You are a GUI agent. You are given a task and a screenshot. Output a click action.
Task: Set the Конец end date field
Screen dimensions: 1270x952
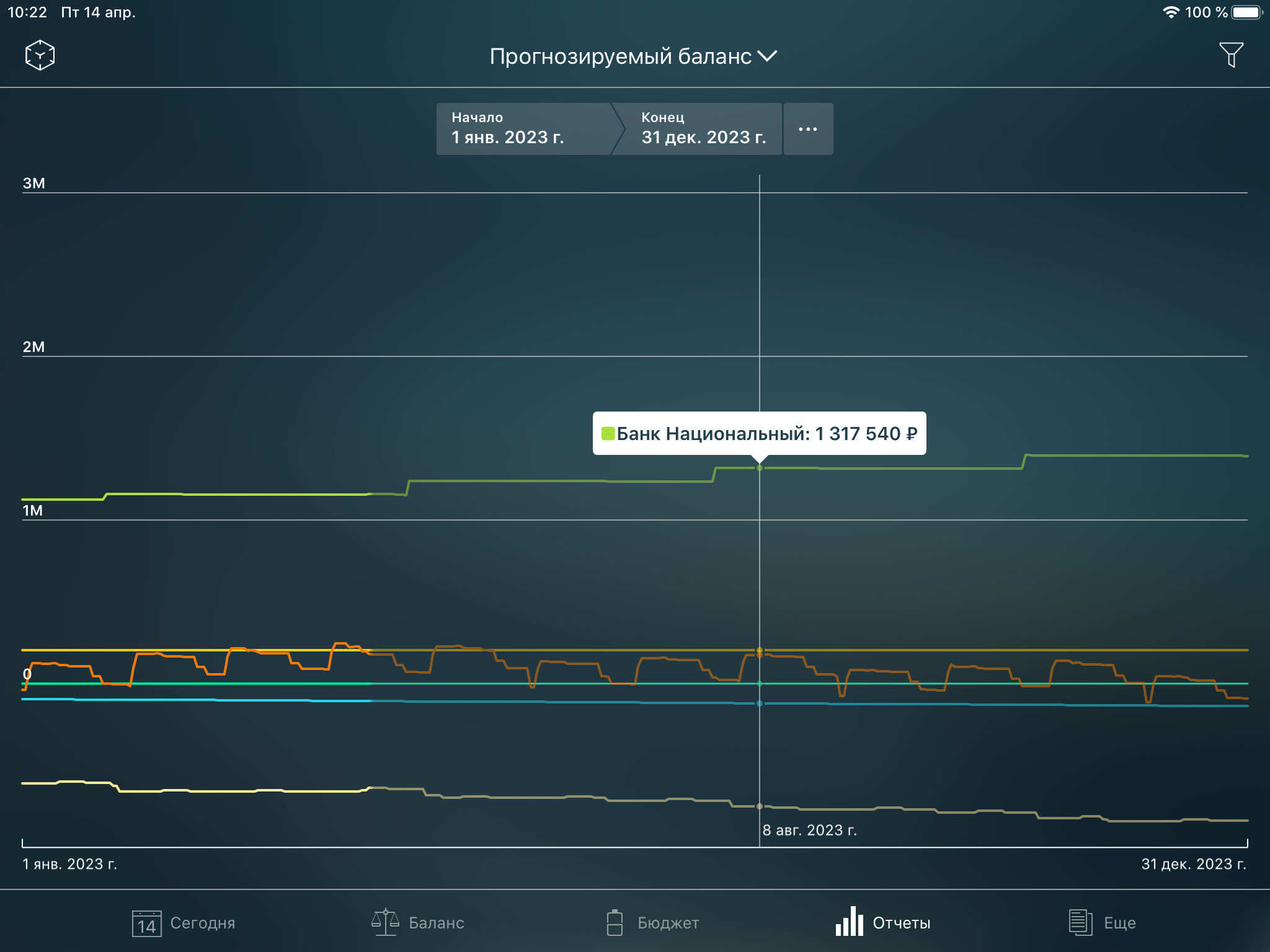[703, 129]
